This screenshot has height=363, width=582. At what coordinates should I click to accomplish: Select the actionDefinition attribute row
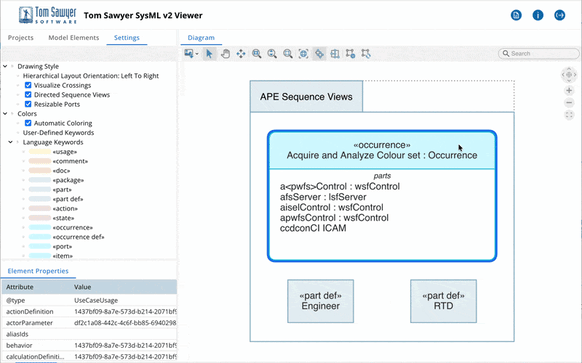point(89,311)
